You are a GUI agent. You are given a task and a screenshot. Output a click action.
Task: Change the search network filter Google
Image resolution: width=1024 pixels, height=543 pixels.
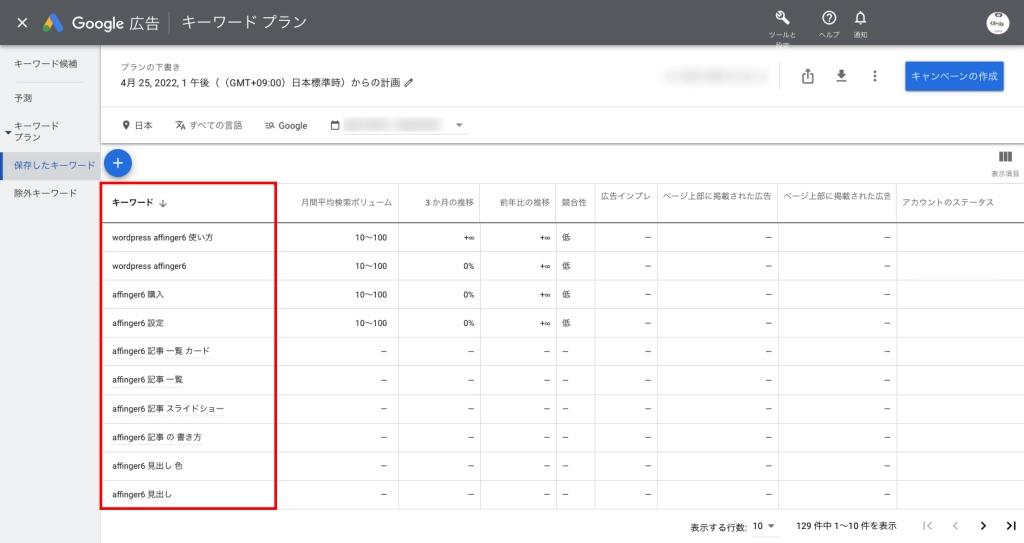point(286,125)
